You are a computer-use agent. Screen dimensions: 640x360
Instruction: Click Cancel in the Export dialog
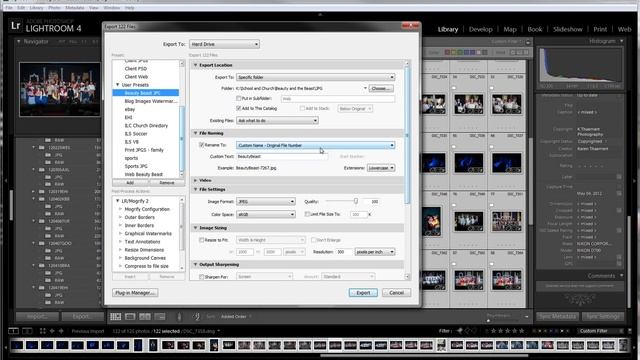click(x=396, y=293)
